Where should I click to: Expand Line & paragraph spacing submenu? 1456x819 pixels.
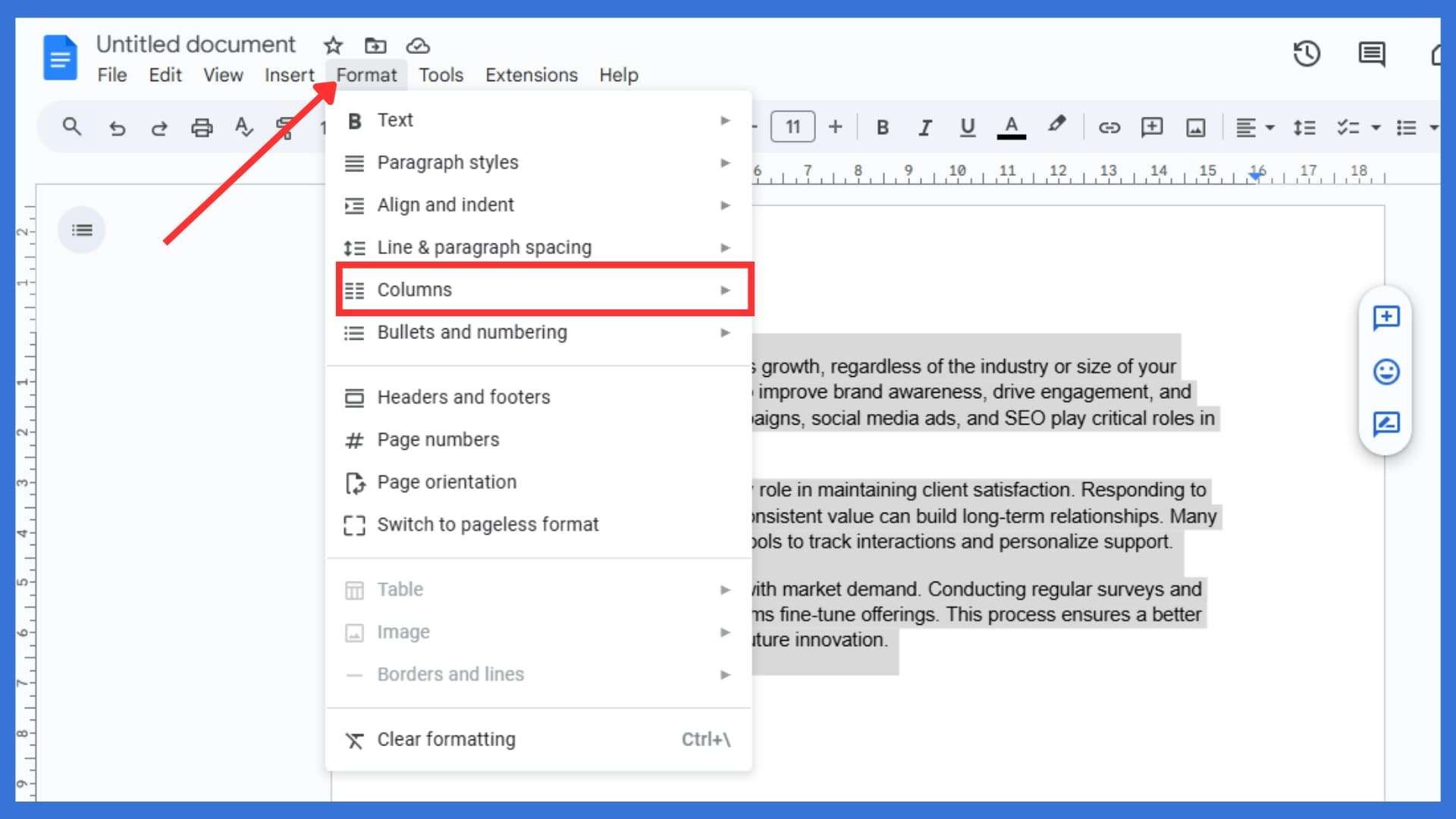538,247
